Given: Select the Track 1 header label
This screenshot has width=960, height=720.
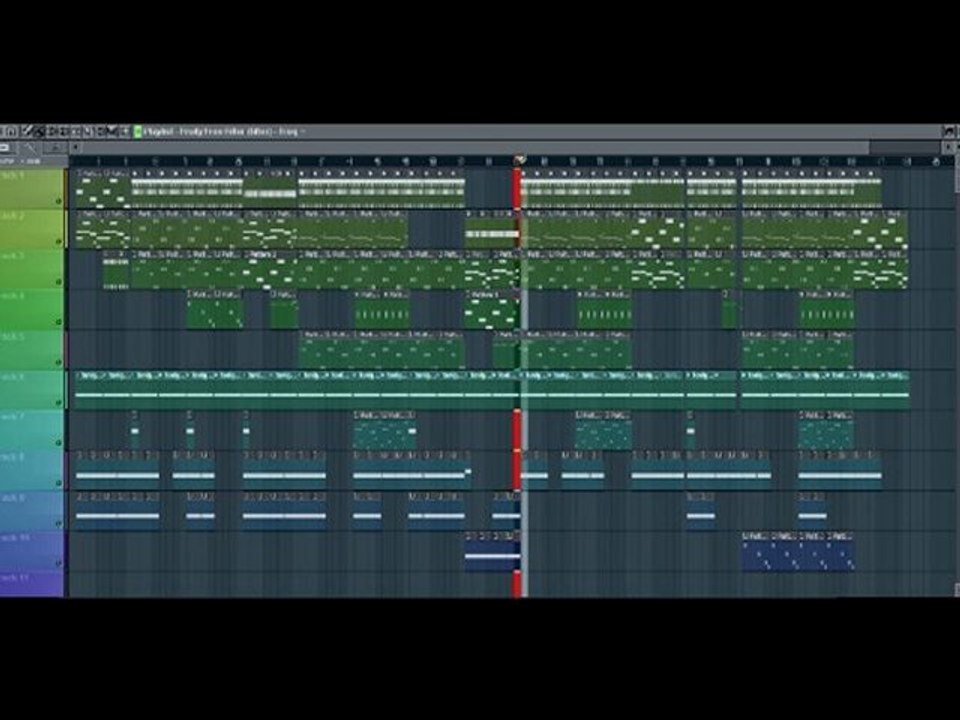Looking at the screenshot, I should 13,175.
